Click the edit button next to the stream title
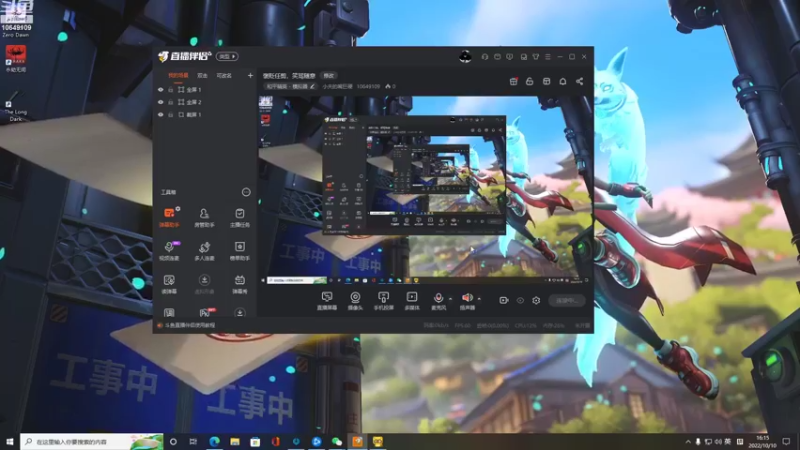The height and width of the screenshot is (450, 800). (x=329, y=76)
